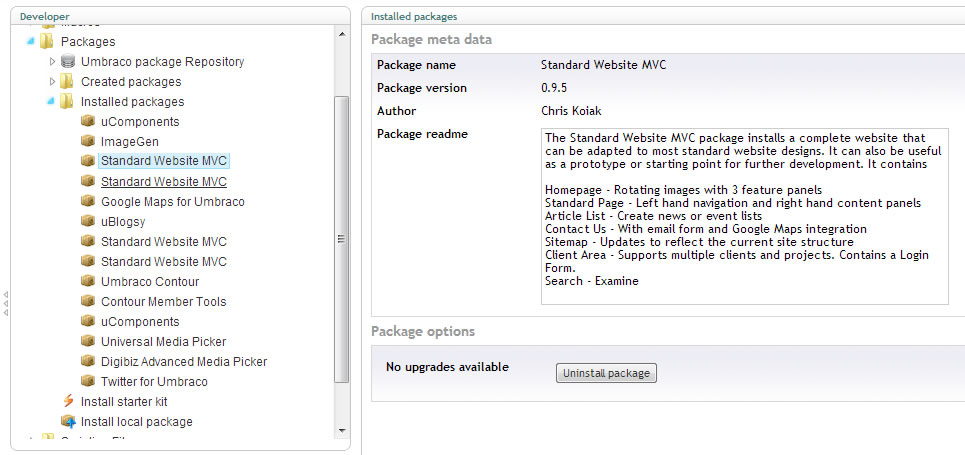Collapse the Packages tree node arrow
965x455 pixels.
30,42
